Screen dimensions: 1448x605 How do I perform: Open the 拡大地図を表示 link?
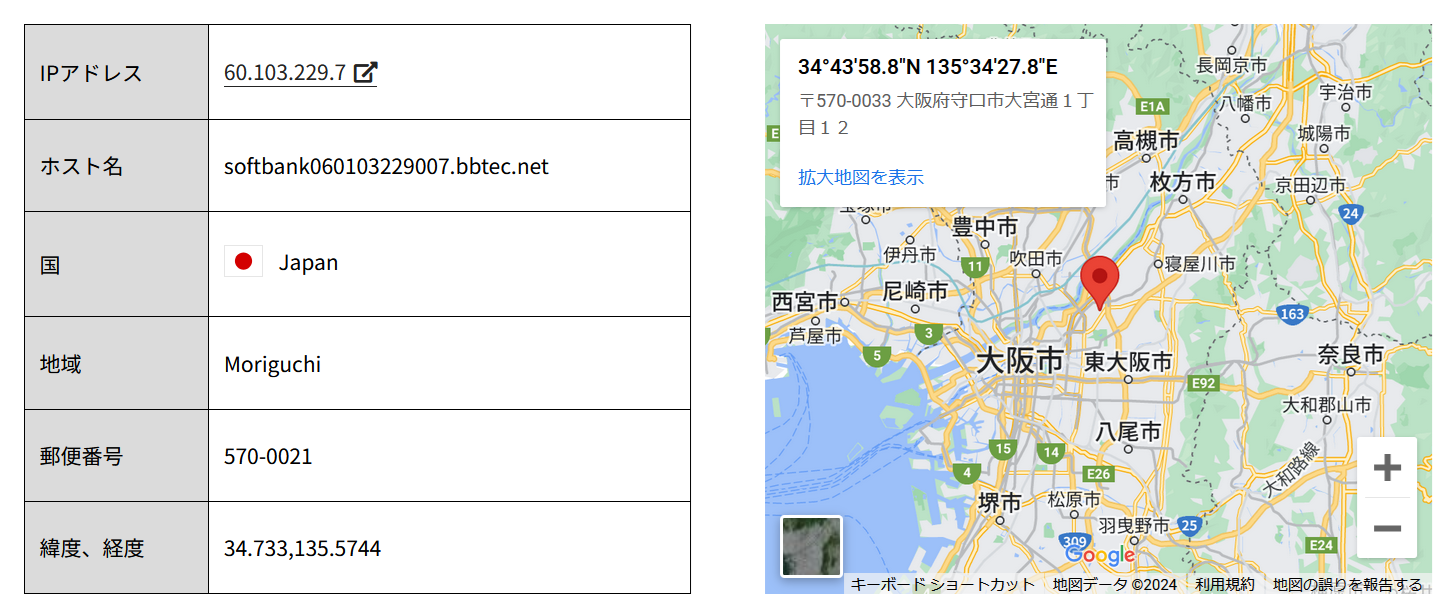click(x=861, y=177)
